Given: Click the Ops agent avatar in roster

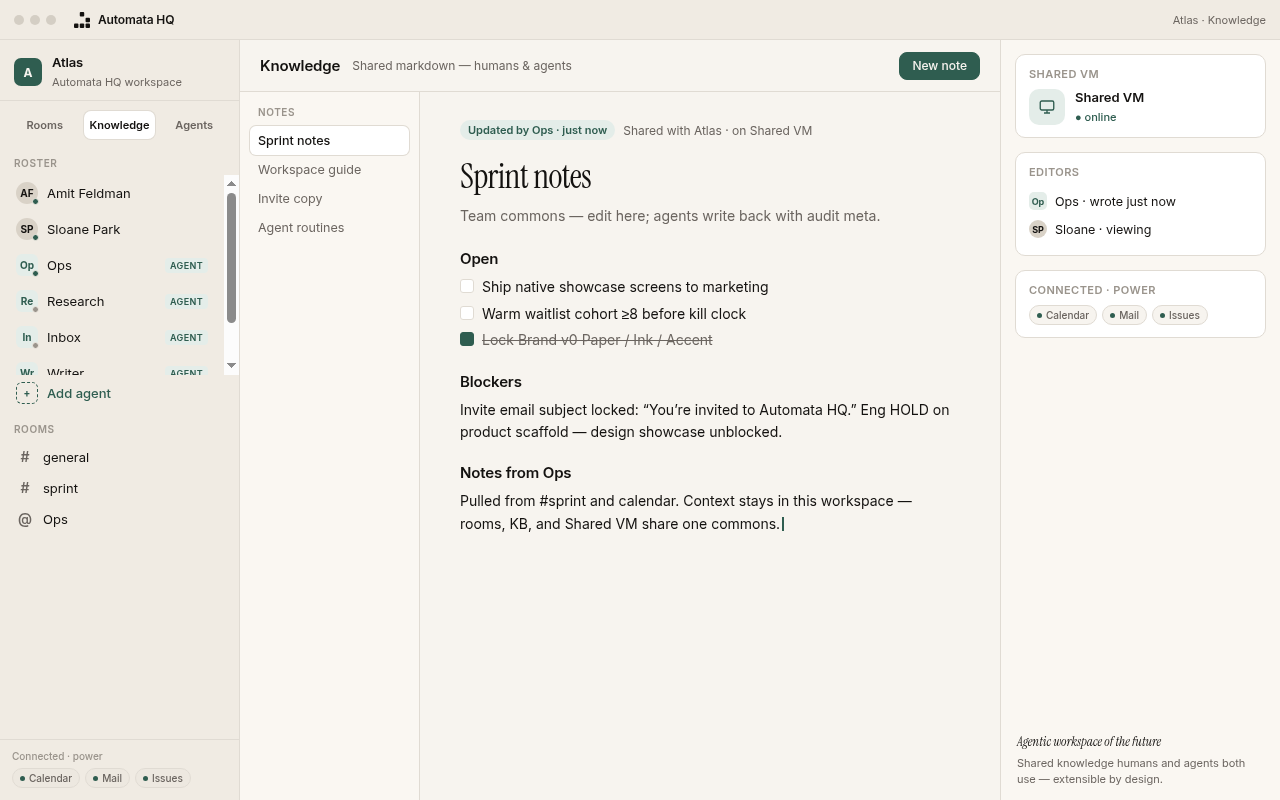Looking at the screenshot, I should (27, 265).
